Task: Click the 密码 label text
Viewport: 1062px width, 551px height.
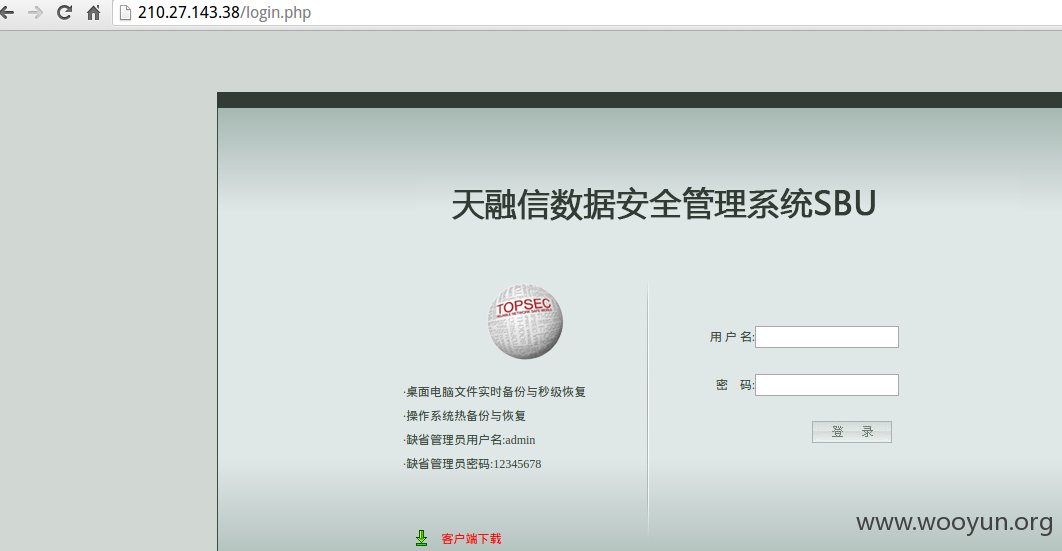Action: [x=735, y=385]
